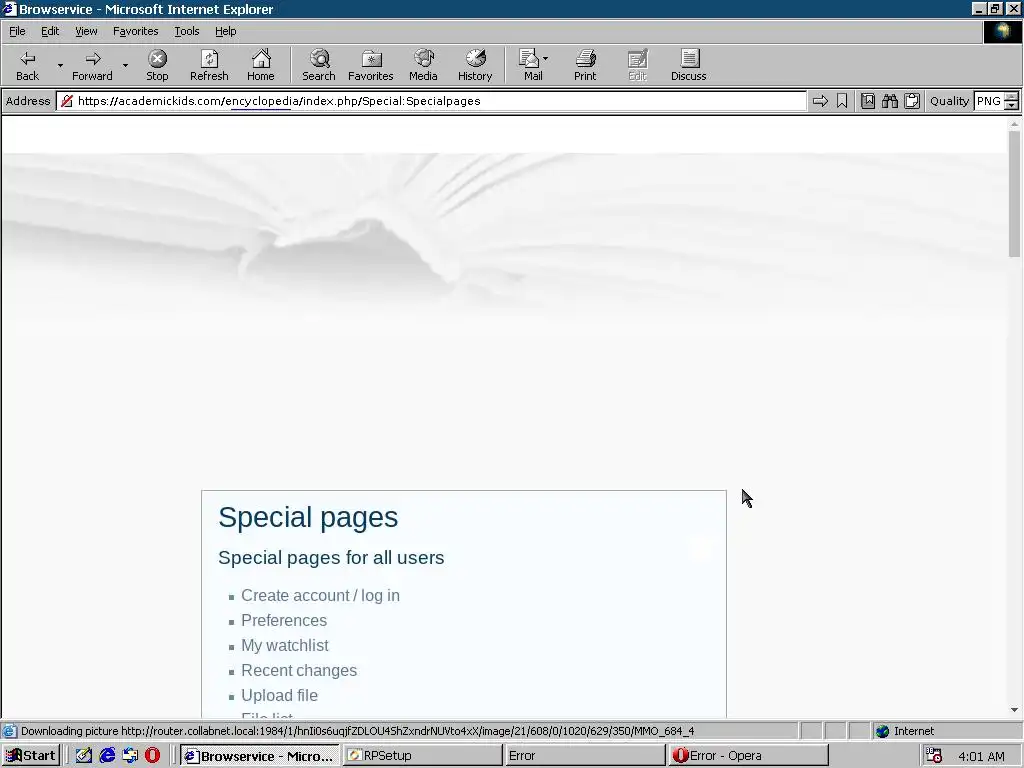Go forward with the Forward button
The image size is (1024, 768).
pyautogui.click(x=92, y=65)
